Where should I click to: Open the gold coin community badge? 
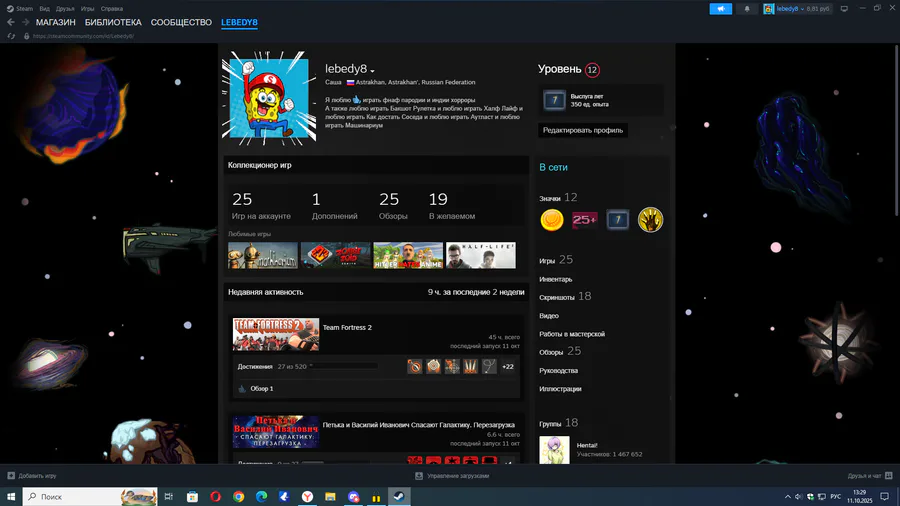pos(552,220)
